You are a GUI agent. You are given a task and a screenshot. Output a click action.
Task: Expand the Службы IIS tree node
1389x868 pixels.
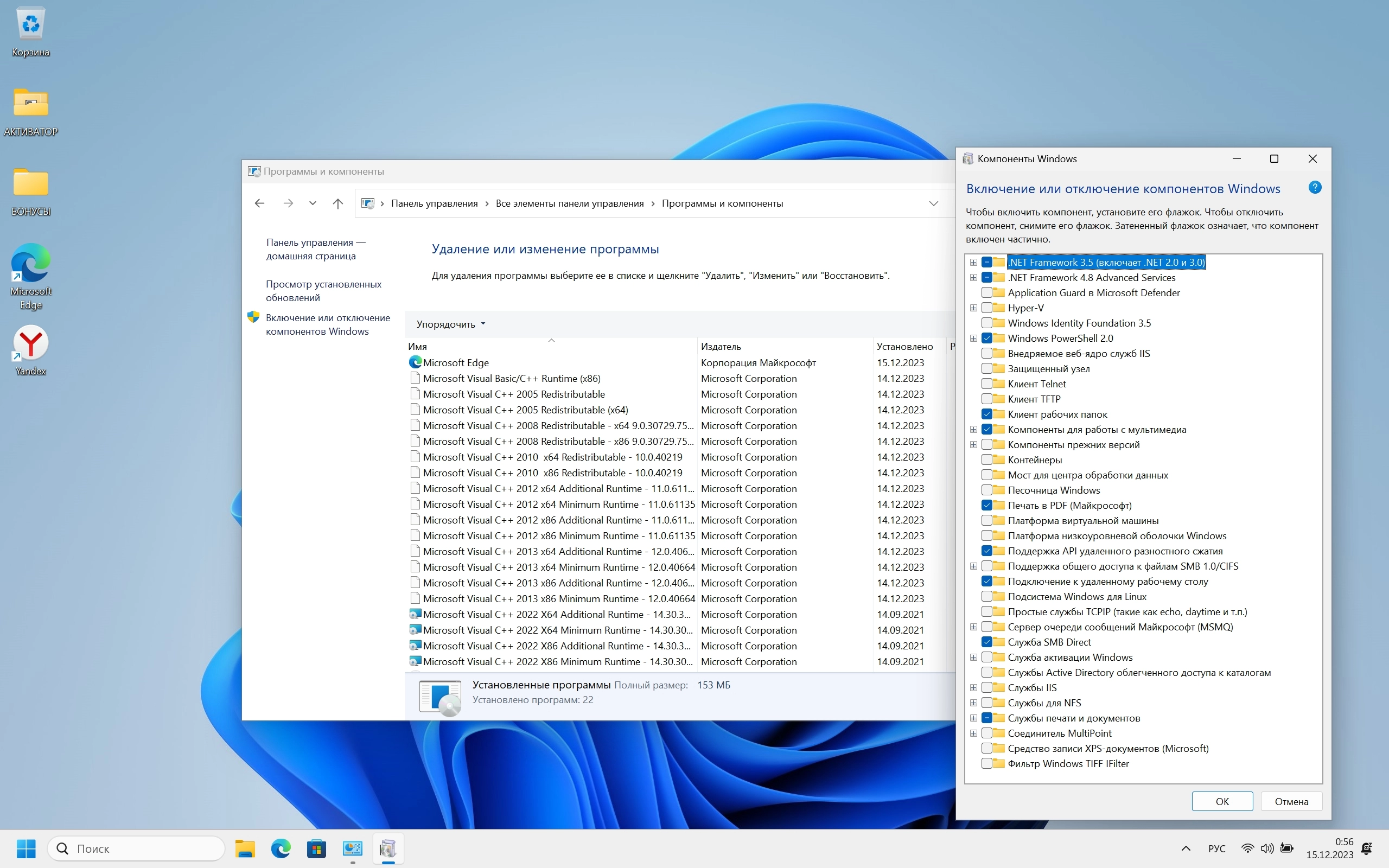(x=973, y=688)
